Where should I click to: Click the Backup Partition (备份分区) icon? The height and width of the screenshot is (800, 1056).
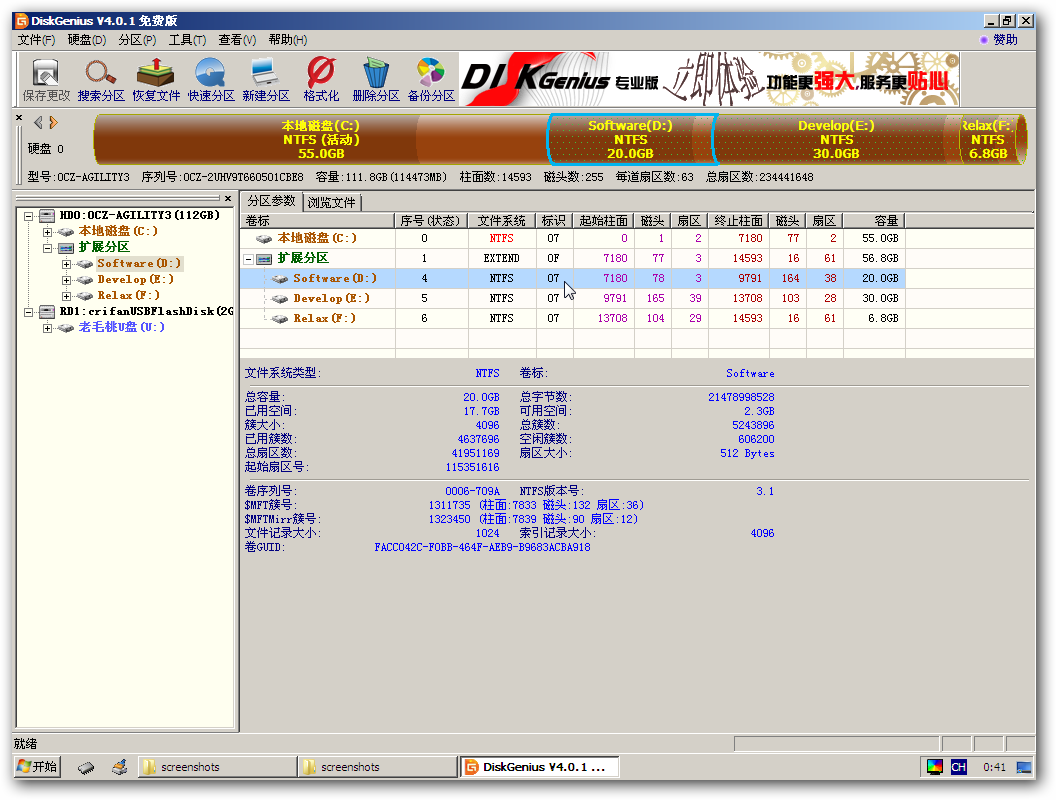(431, 79)
